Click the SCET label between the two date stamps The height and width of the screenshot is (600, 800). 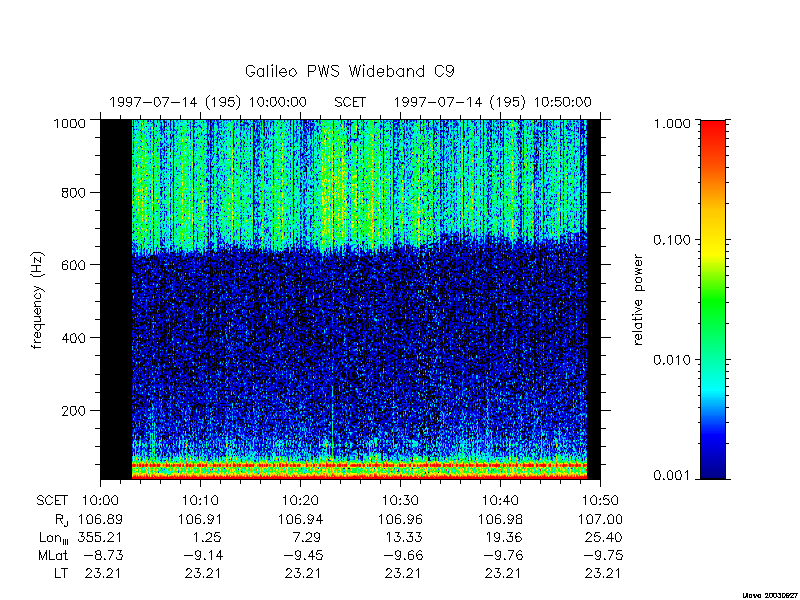[x=350, y=102]
